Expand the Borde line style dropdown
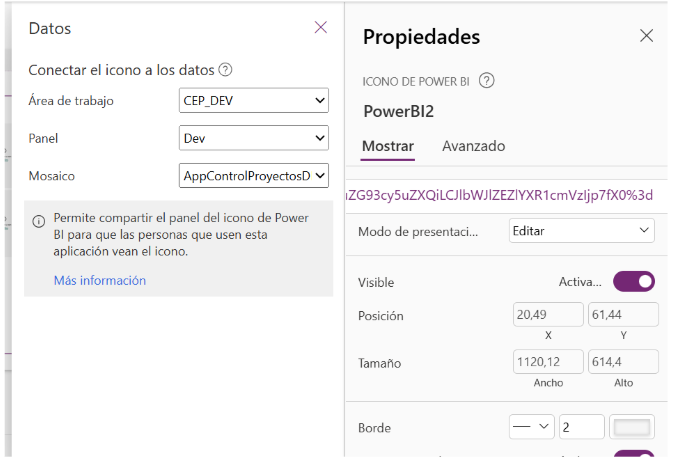The height and width of the screenshot is (471, 674). click(x=532, y=427)
